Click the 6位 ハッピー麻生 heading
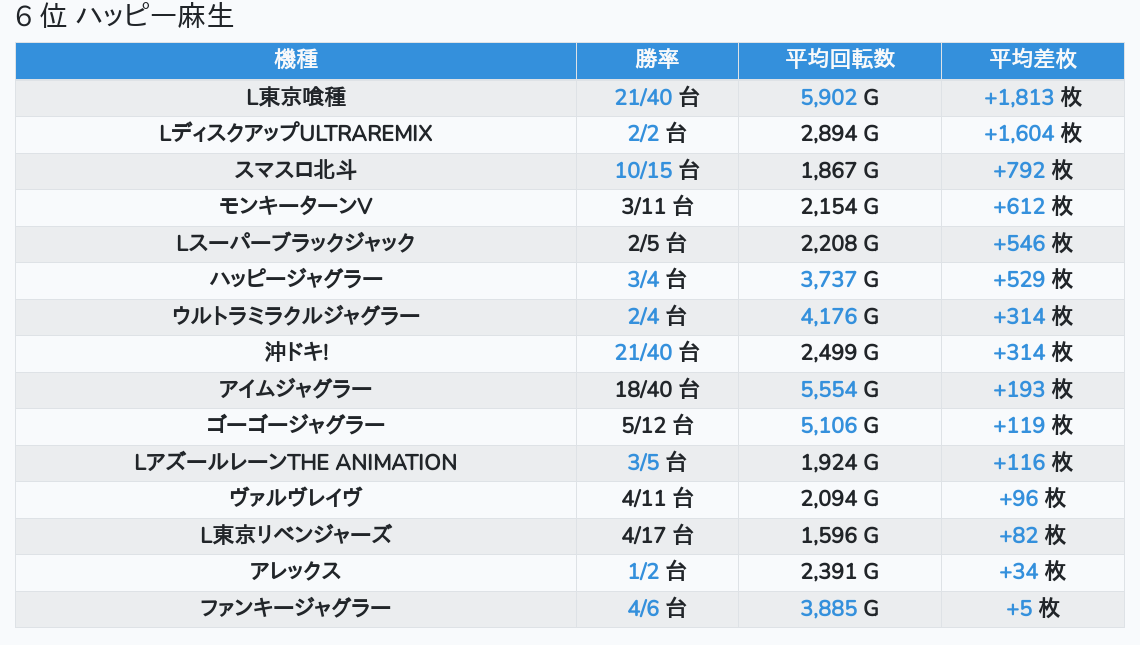Viewport: 1140px width, 645px height. (x=125, y=18)
